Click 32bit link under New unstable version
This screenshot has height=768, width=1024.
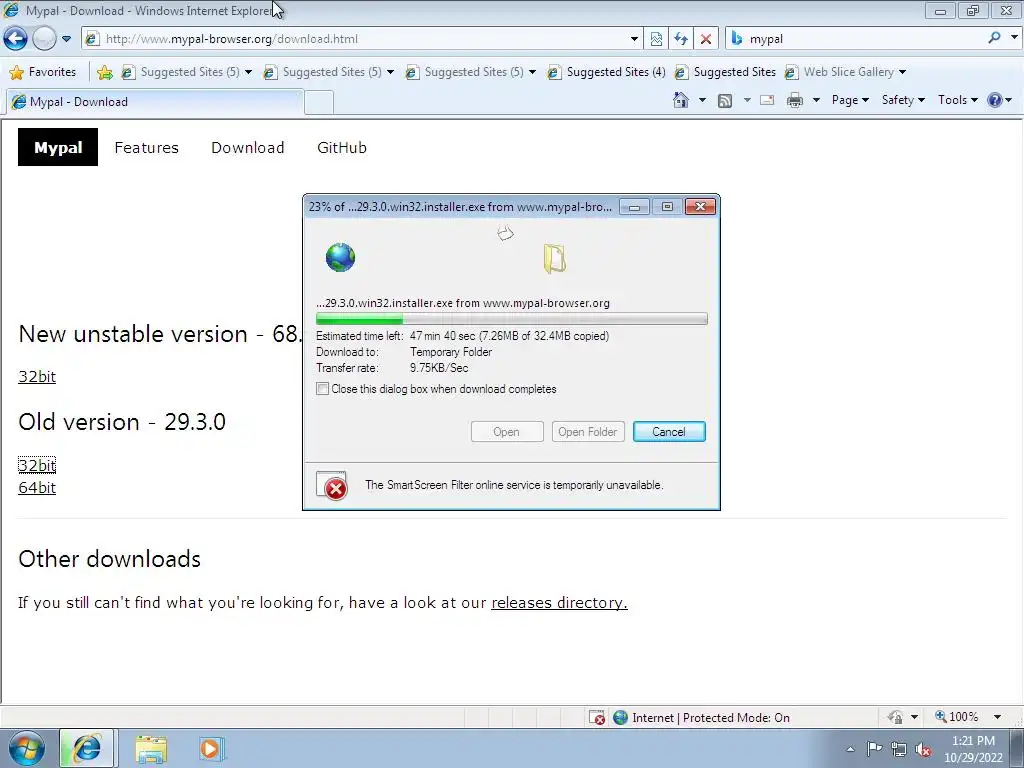[x=37, y=377]
